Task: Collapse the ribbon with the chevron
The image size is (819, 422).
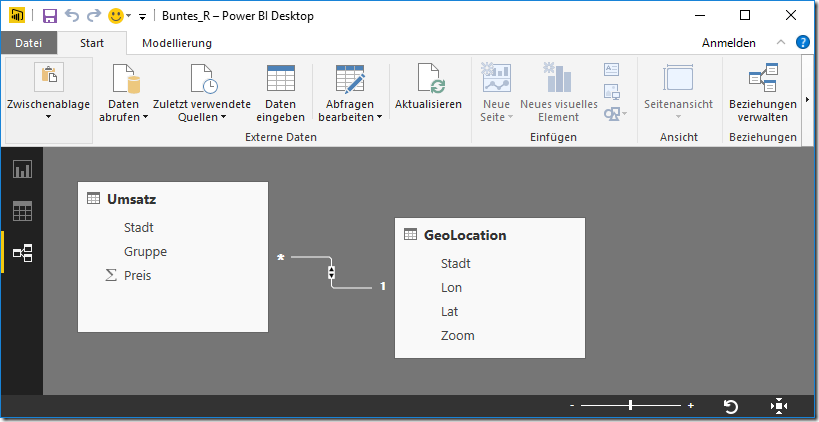Action: pos(780,43)
